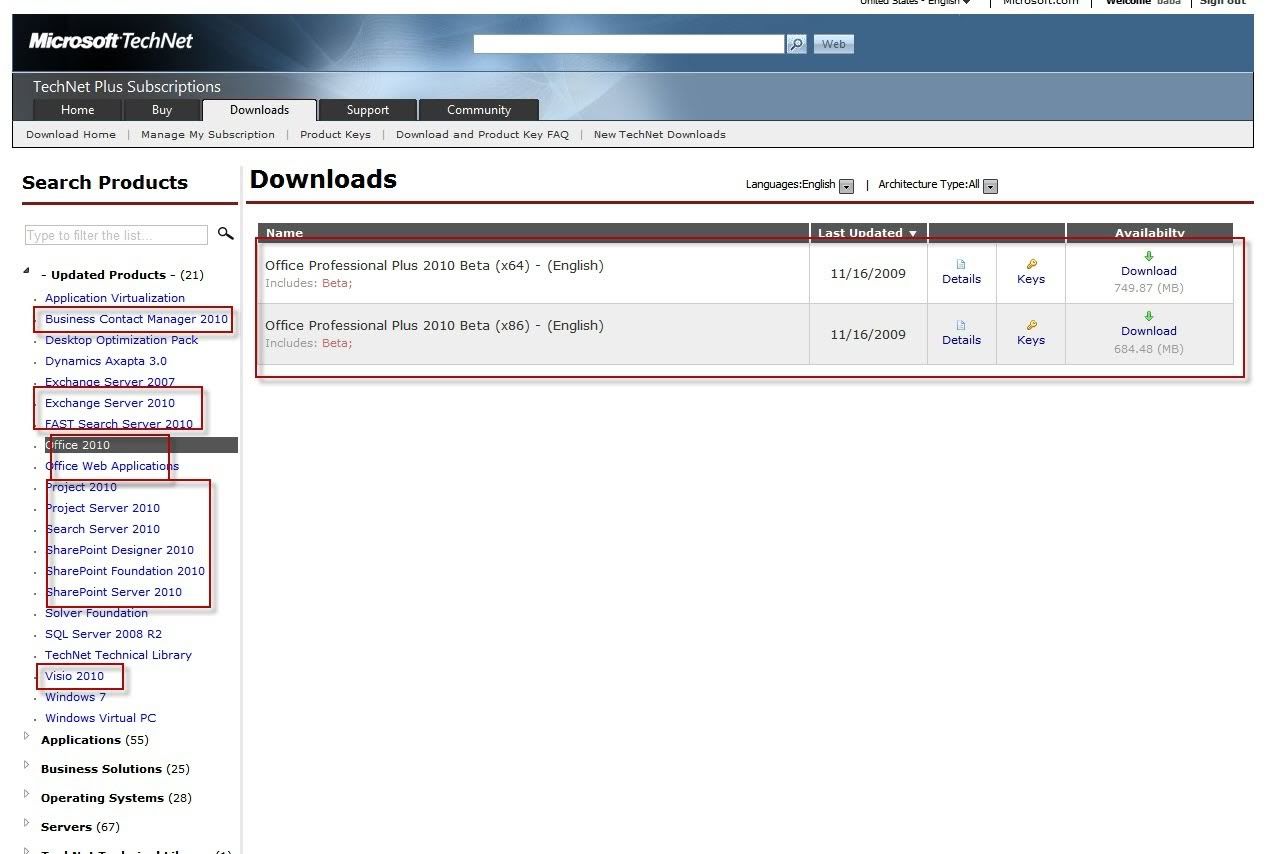Open Details icon for Office 2010 x64
1280x854 pixels.
point(961,265)
